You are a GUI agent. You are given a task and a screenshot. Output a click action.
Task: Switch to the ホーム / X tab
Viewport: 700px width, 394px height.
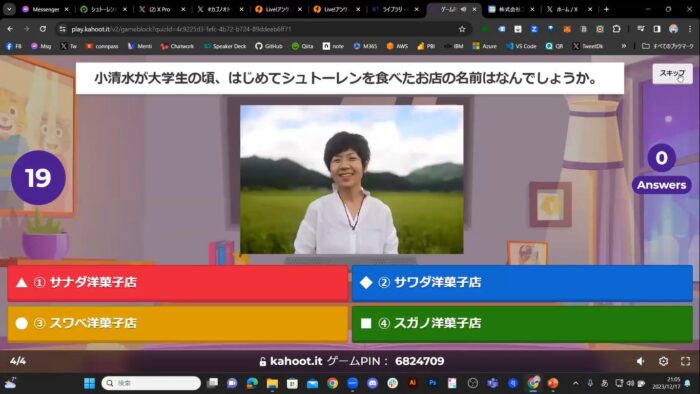pos(570,9)
